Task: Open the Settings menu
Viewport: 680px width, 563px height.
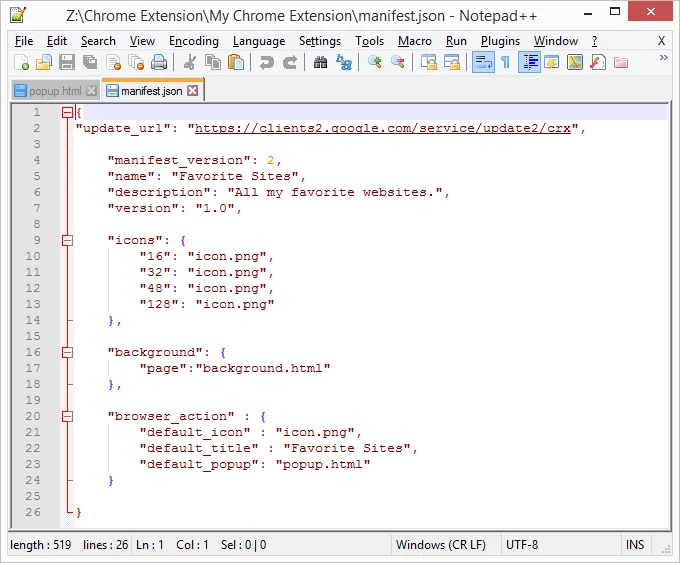Action: pos(320,41)
